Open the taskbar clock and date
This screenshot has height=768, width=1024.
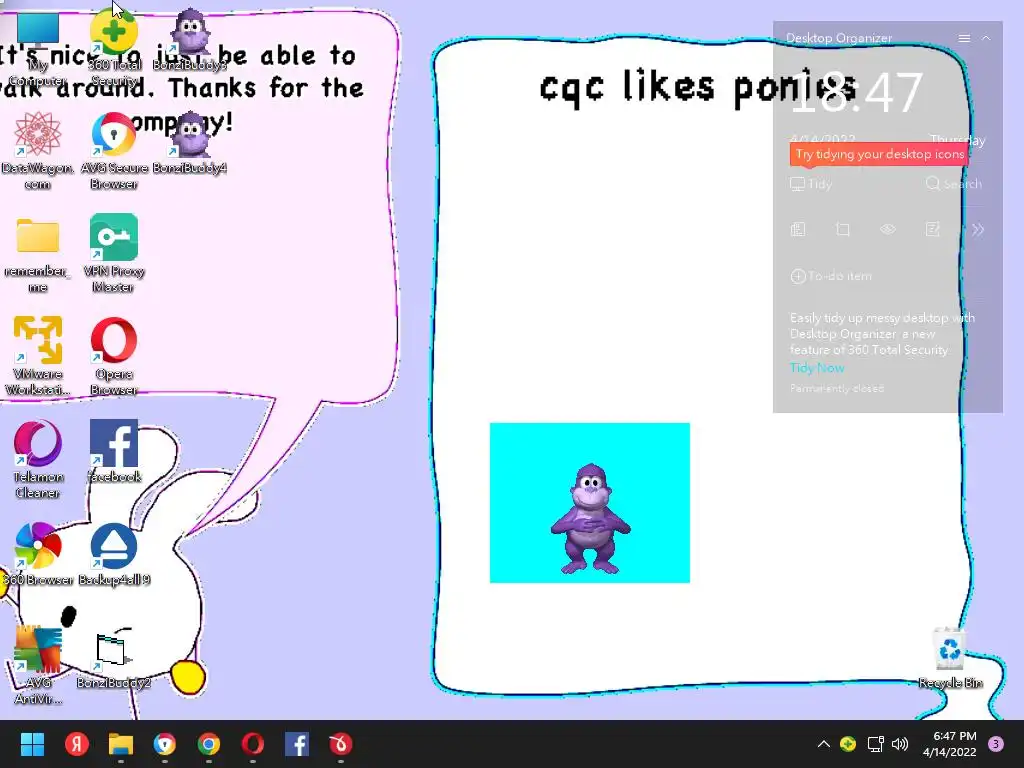point(951,744)
